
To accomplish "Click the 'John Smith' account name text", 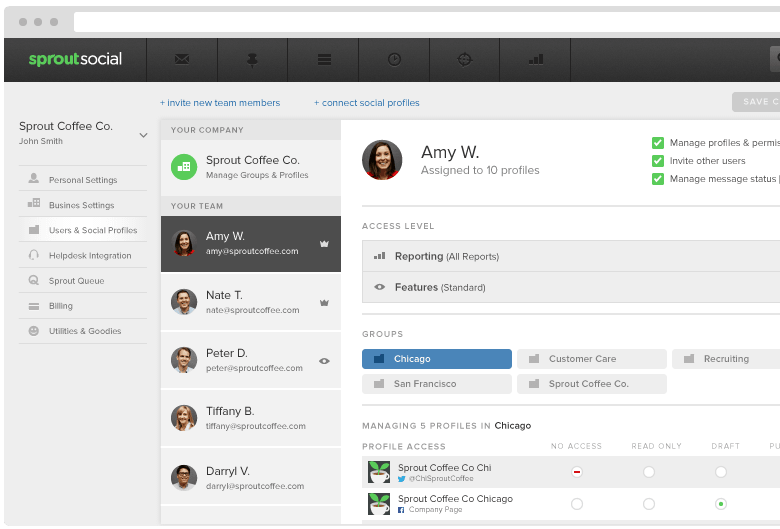I will click(x=41, y=141).
